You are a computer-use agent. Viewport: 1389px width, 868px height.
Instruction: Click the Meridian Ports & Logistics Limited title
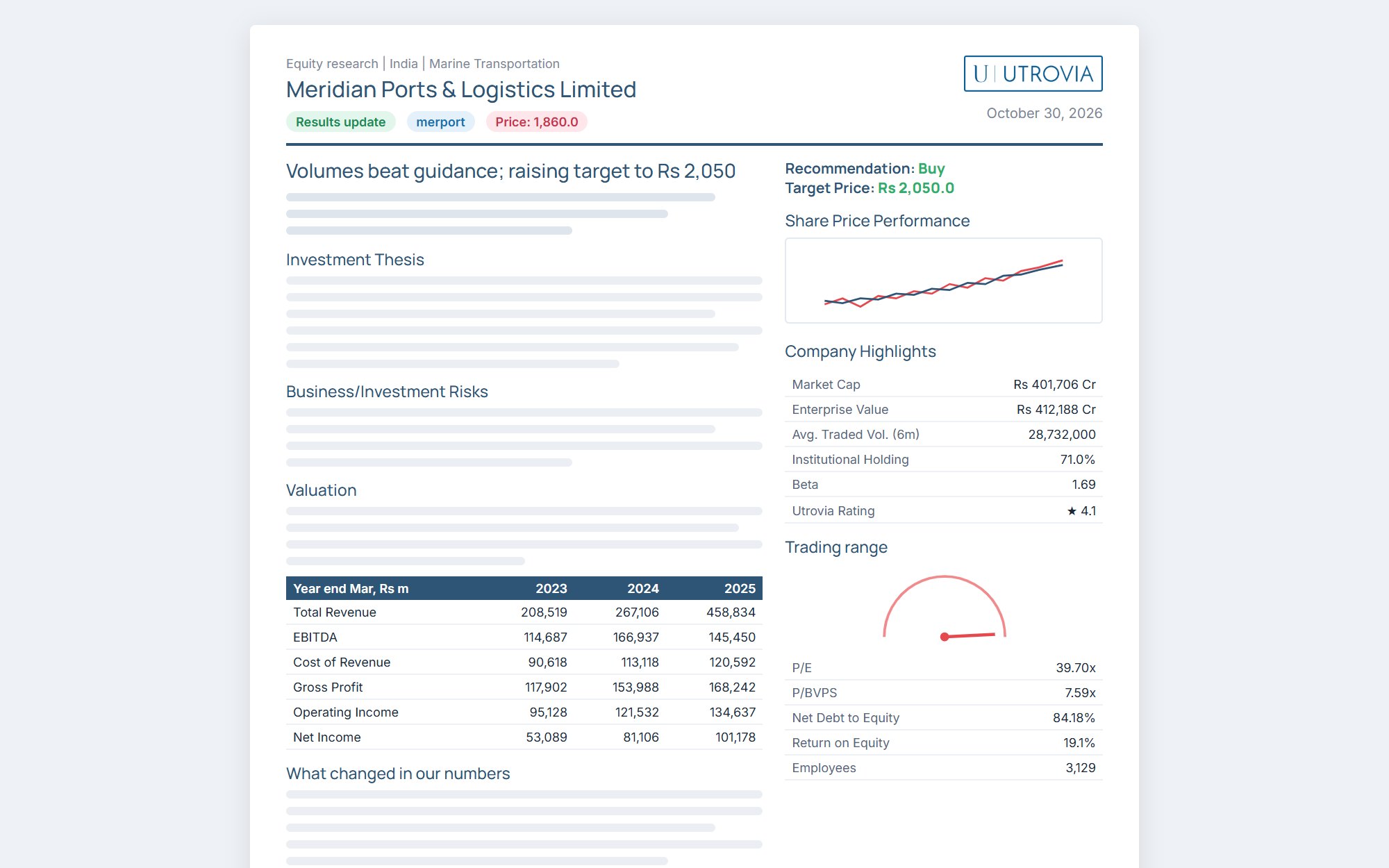pyautogui.click(x=461, y=90)
